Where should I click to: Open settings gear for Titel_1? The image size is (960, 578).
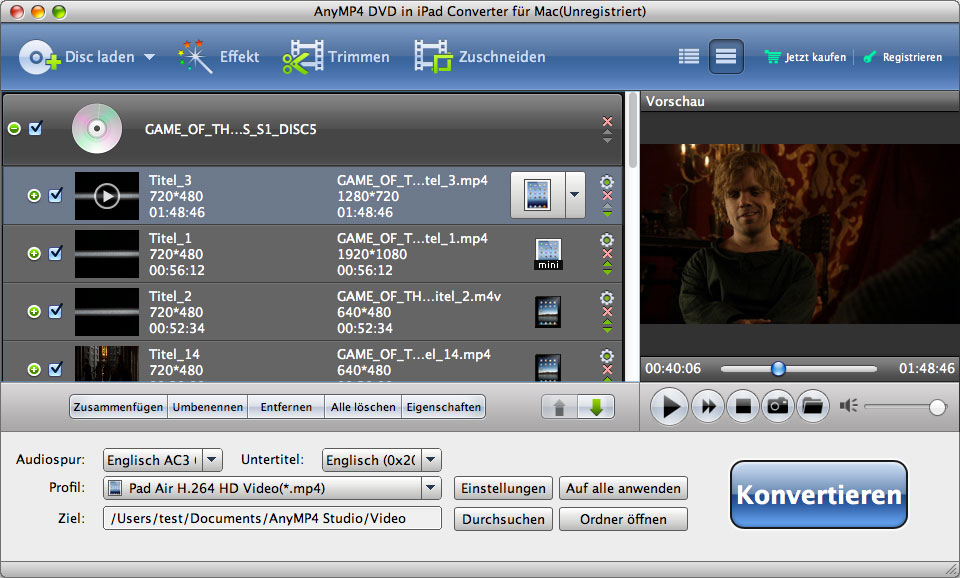(607, 240)
